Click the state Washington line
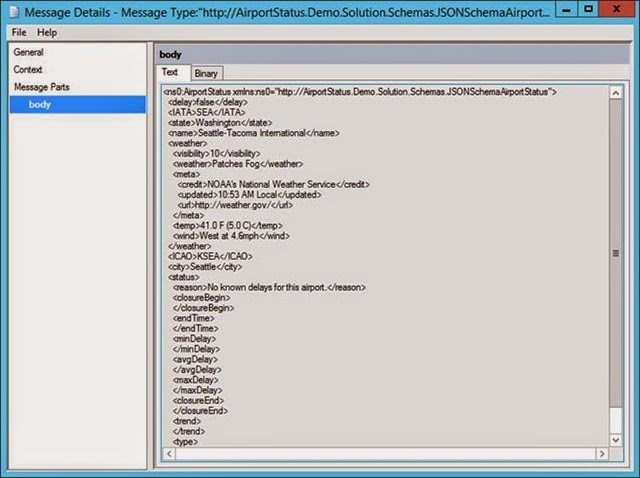Viewport: 640px width, 478px height. tap(220, 122)
